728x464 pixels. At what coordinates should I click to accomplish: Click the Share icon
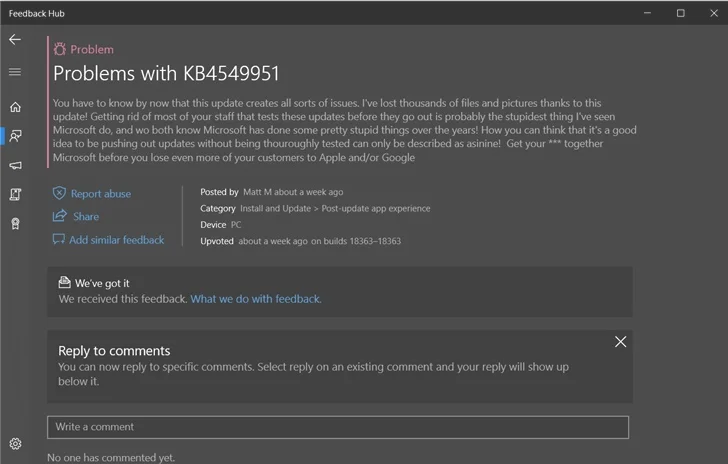coord(60,216)
